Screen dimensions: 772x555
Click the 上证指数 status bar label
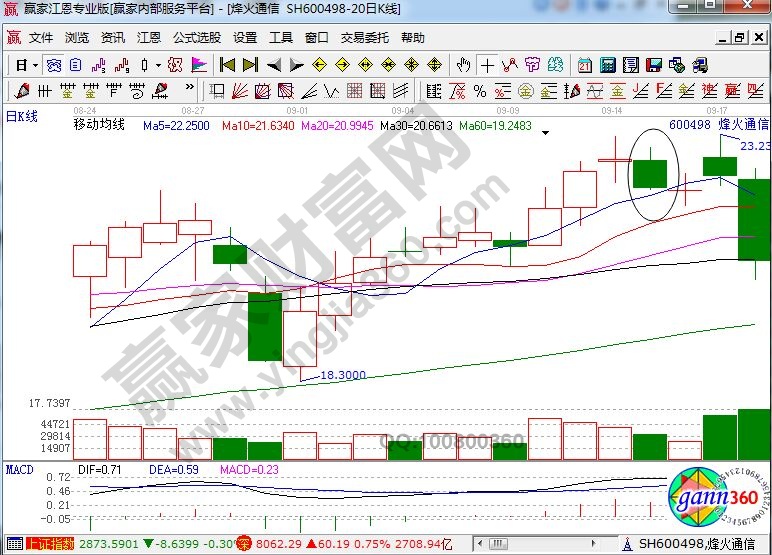(49, 544)
